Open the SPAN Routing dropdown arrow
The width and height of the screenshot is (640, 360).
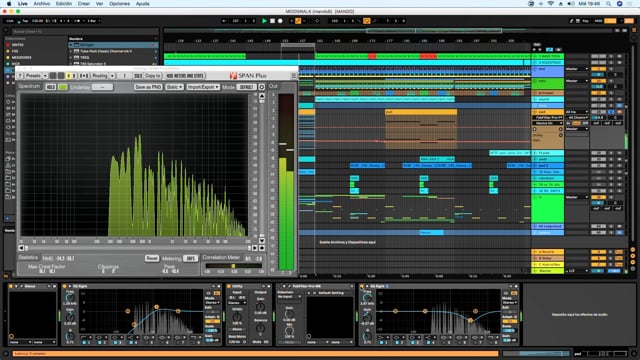pos(112,76)
